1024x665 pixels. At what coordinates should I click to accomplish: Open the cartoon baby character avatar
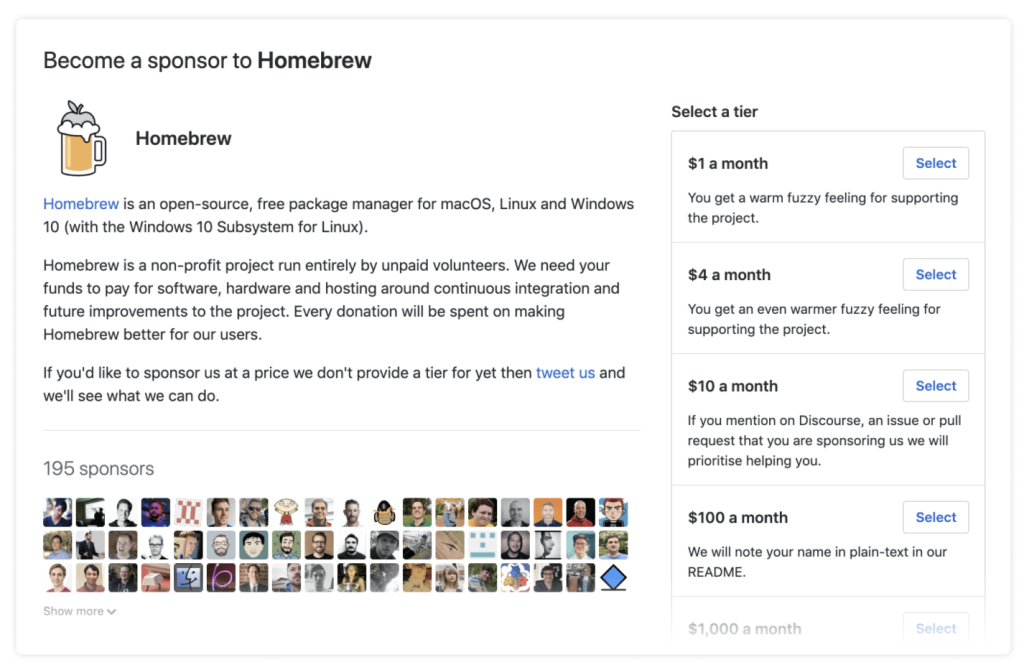(286, 512)
